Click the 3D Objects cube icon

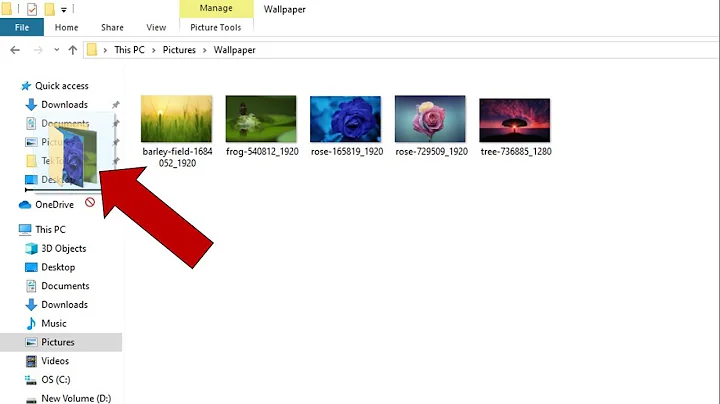[x=31, y=248]
